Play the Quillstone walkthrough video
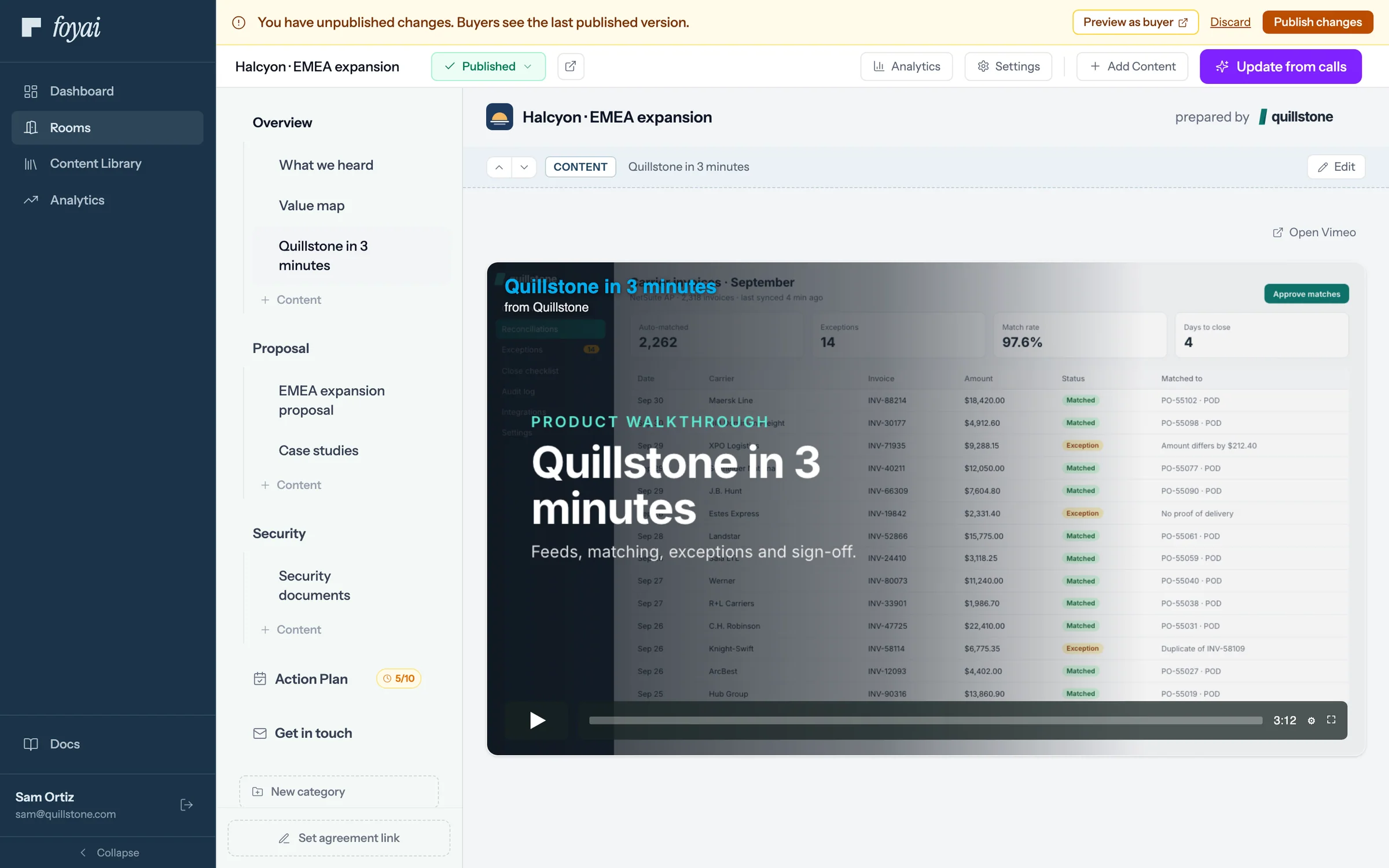 tap(537, 720)
